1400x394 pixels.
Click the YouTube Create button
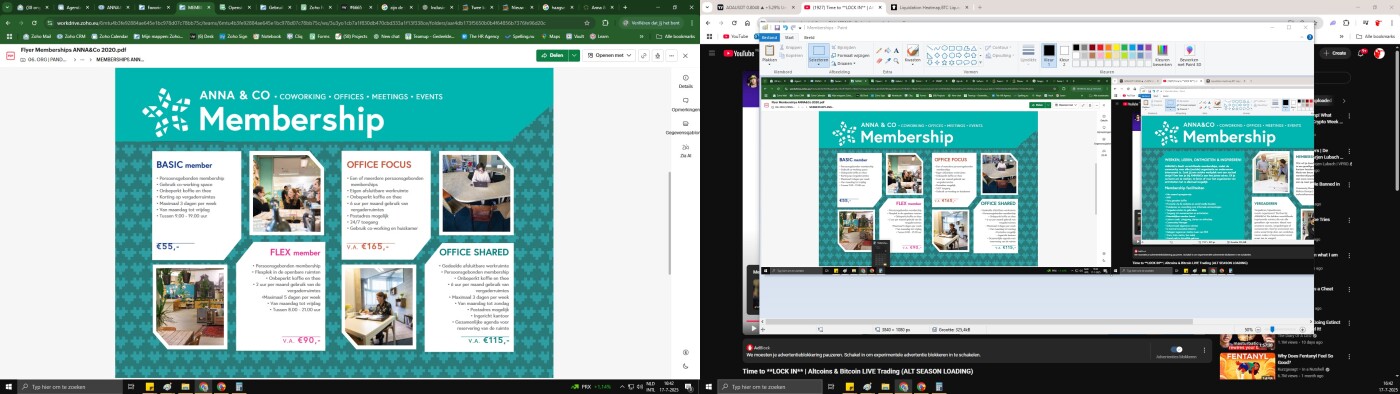click(1335, 53)
